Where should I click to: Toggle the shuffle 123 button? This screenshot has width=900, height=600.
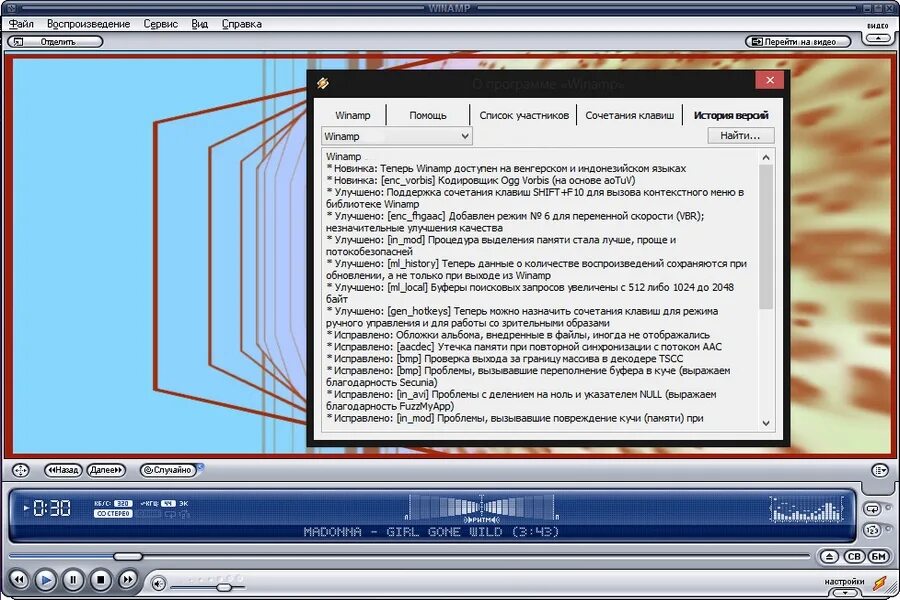[872, 530]
